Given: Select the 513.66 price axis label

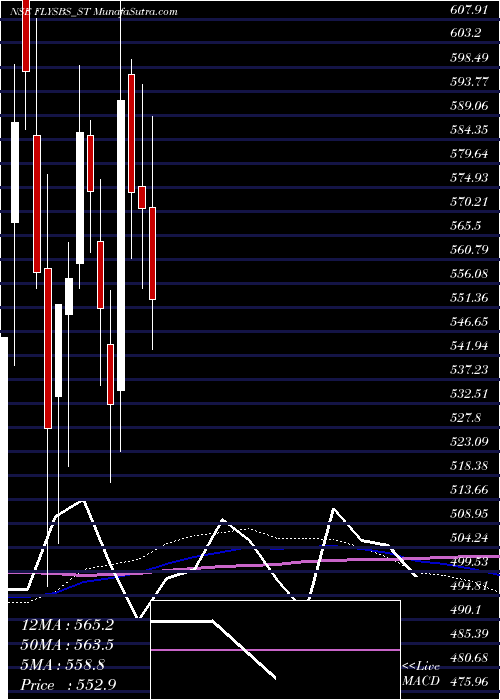Looking at the screenshot, I should (469, 491).
